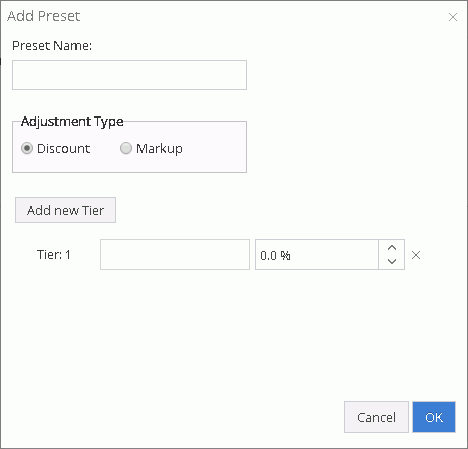Image resolution: width=468 pixels, height=449 pixels.
Task: Confirm the preset with OK
Action: (434, 417)
